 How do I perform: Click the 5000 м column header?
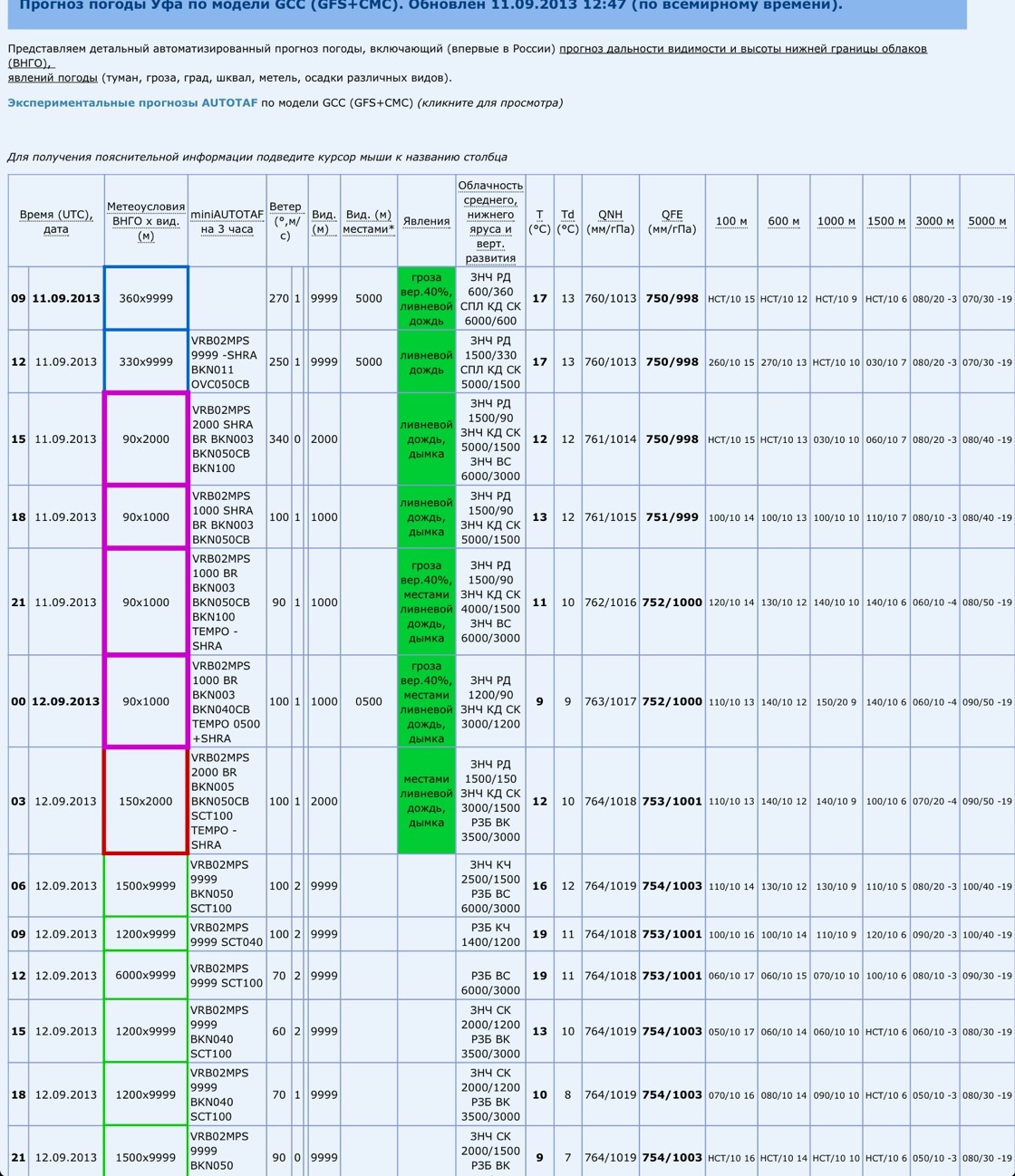point(987,222)
